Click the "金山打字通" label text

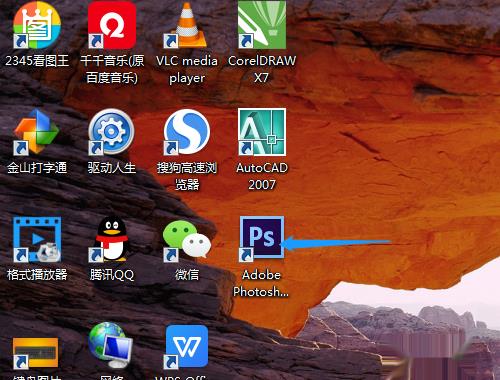coord(37,167)
